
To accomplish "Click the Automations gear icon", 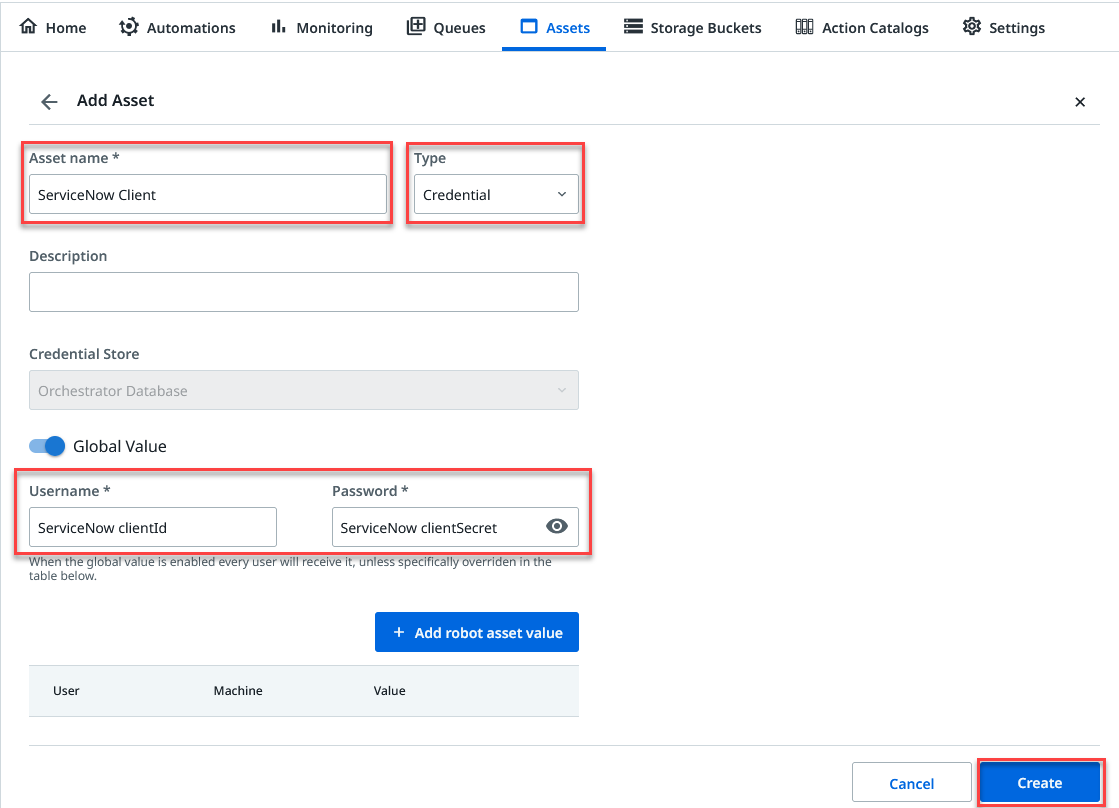I will pyautogui.click(x=129, y=27).
